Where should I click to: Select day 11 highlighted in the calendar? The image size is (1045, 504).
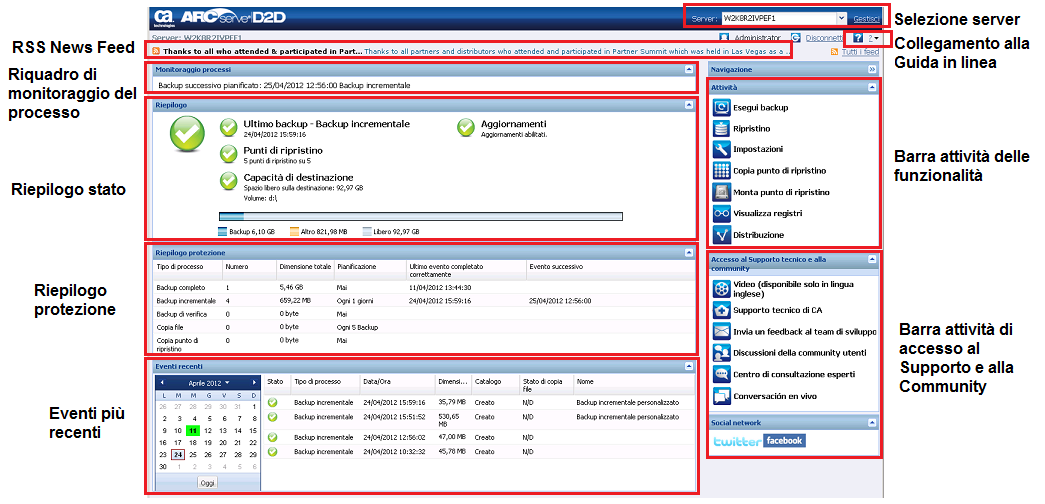coord(192,431)
